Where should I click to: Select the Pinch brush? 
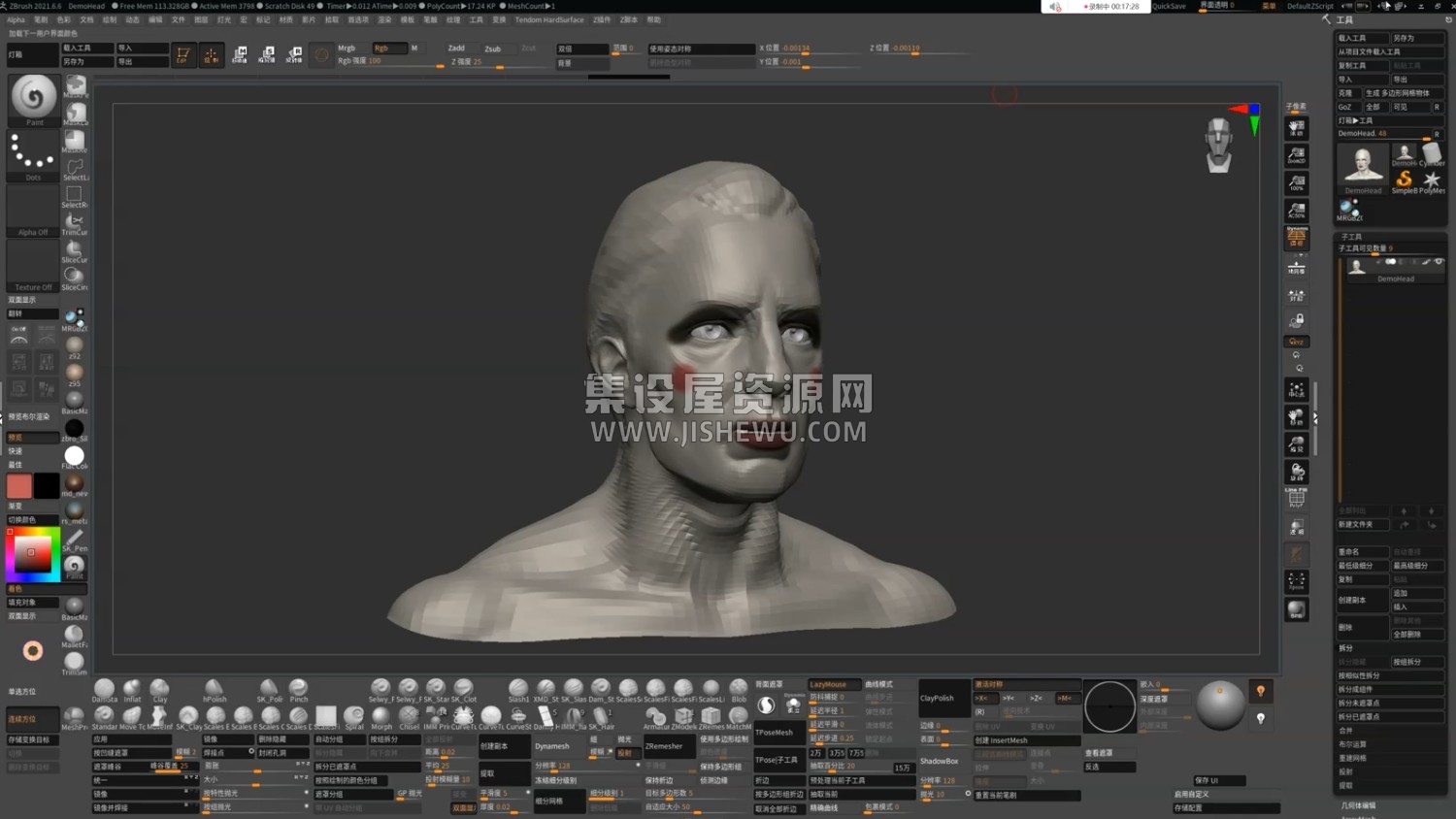(x=298, y=690)
